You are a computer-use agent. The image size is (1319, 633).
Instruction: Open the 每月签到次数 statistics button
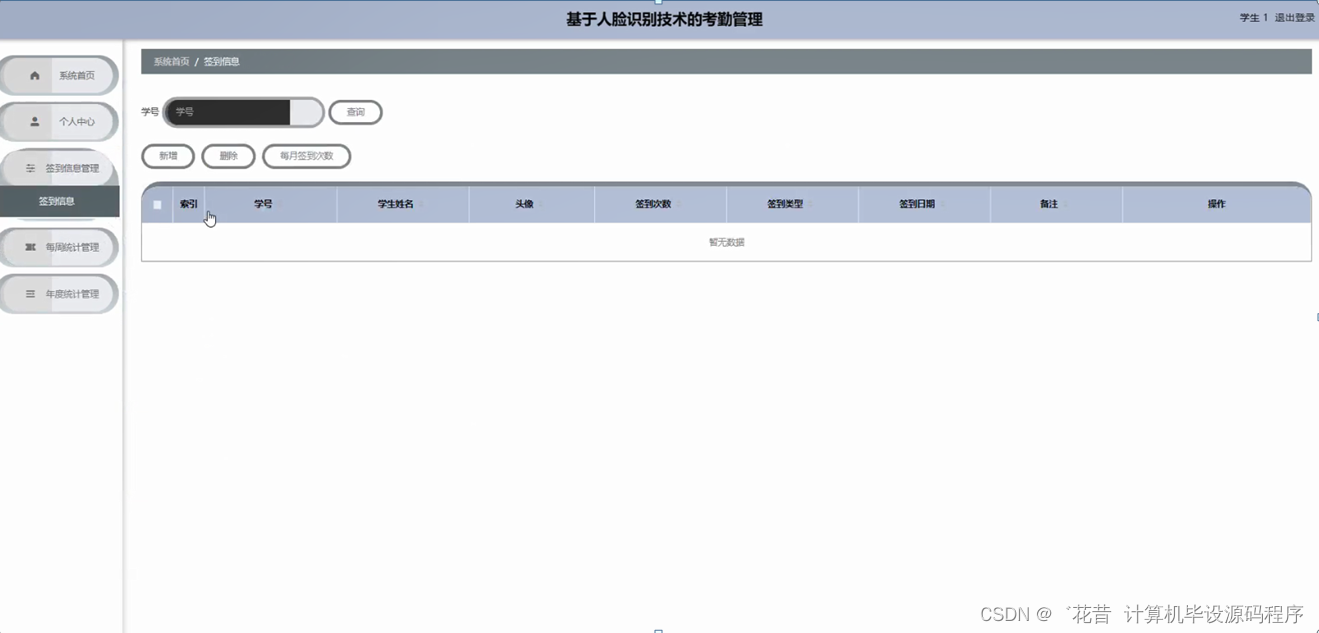(x=306, y=156)
